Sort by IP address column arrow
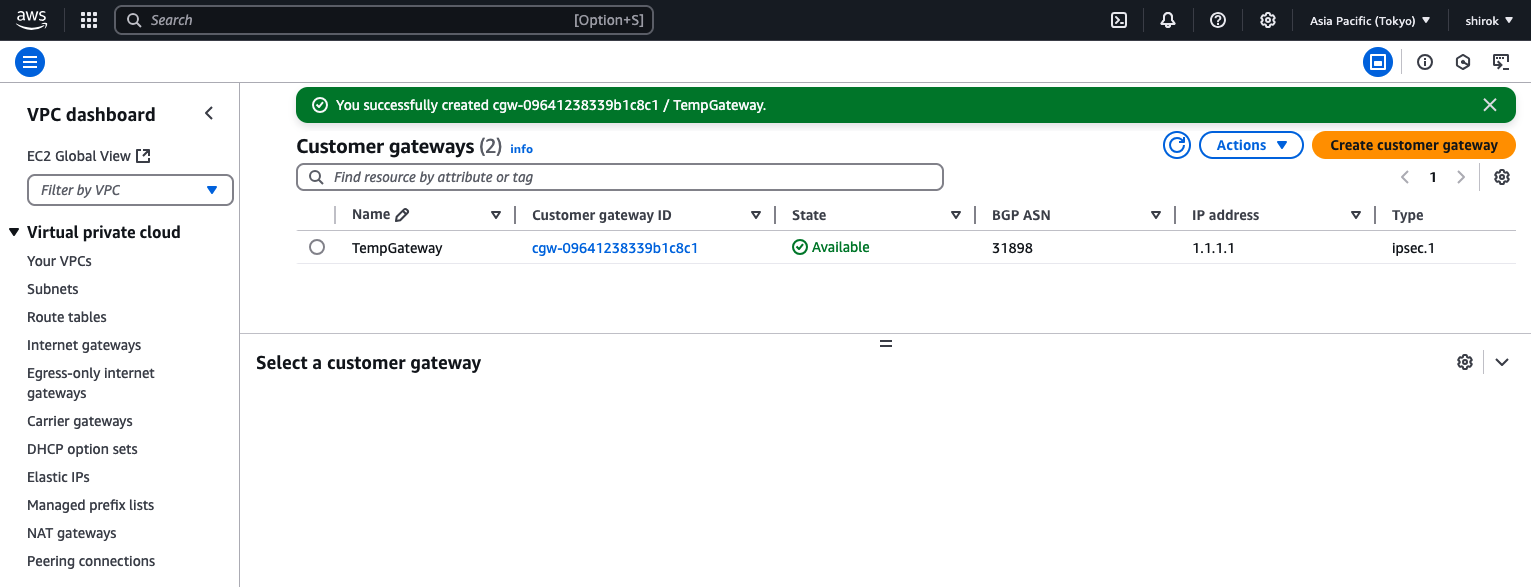The image size is (1531, 587). pyautogui.click(x=1356, y=215)
